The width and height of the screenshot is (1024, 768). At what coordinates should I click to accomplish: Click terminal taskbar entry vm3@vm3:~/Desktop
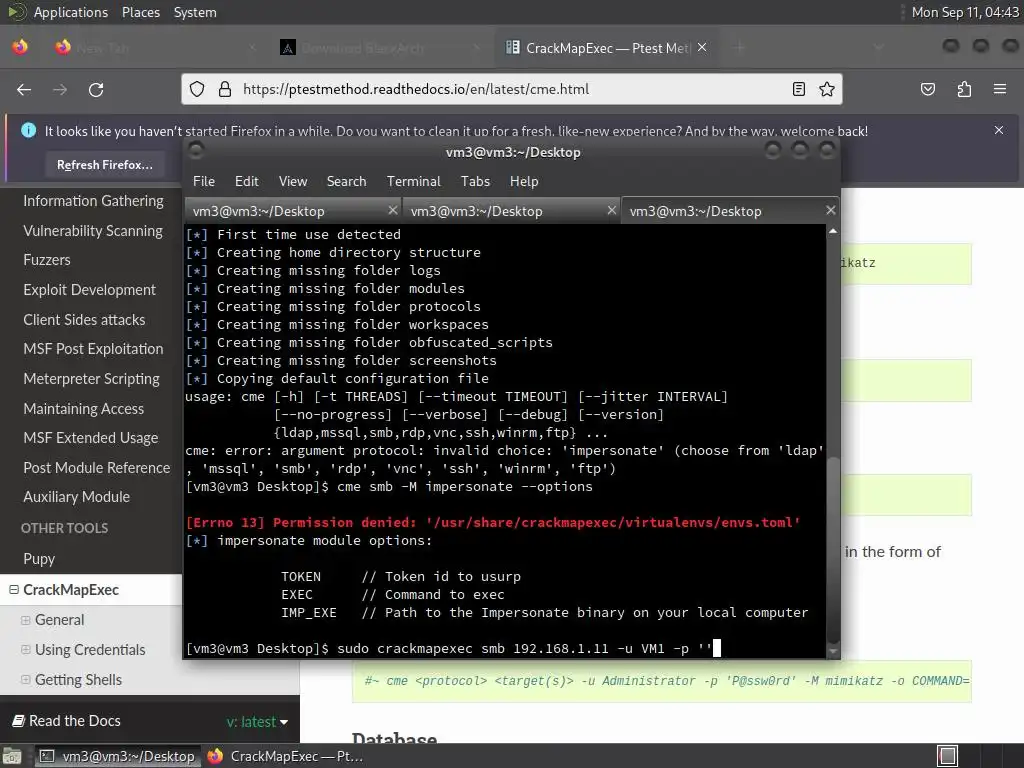117,756
